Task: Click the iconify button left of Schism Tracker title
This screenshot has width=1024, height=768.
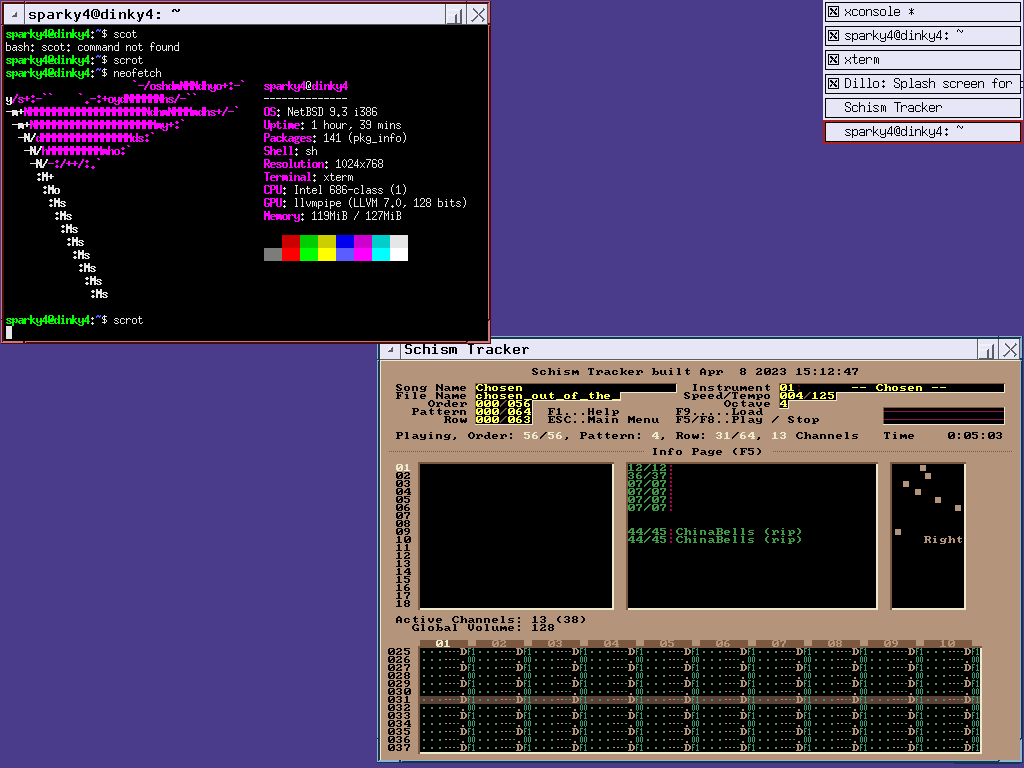Action: tap(390, 350)
